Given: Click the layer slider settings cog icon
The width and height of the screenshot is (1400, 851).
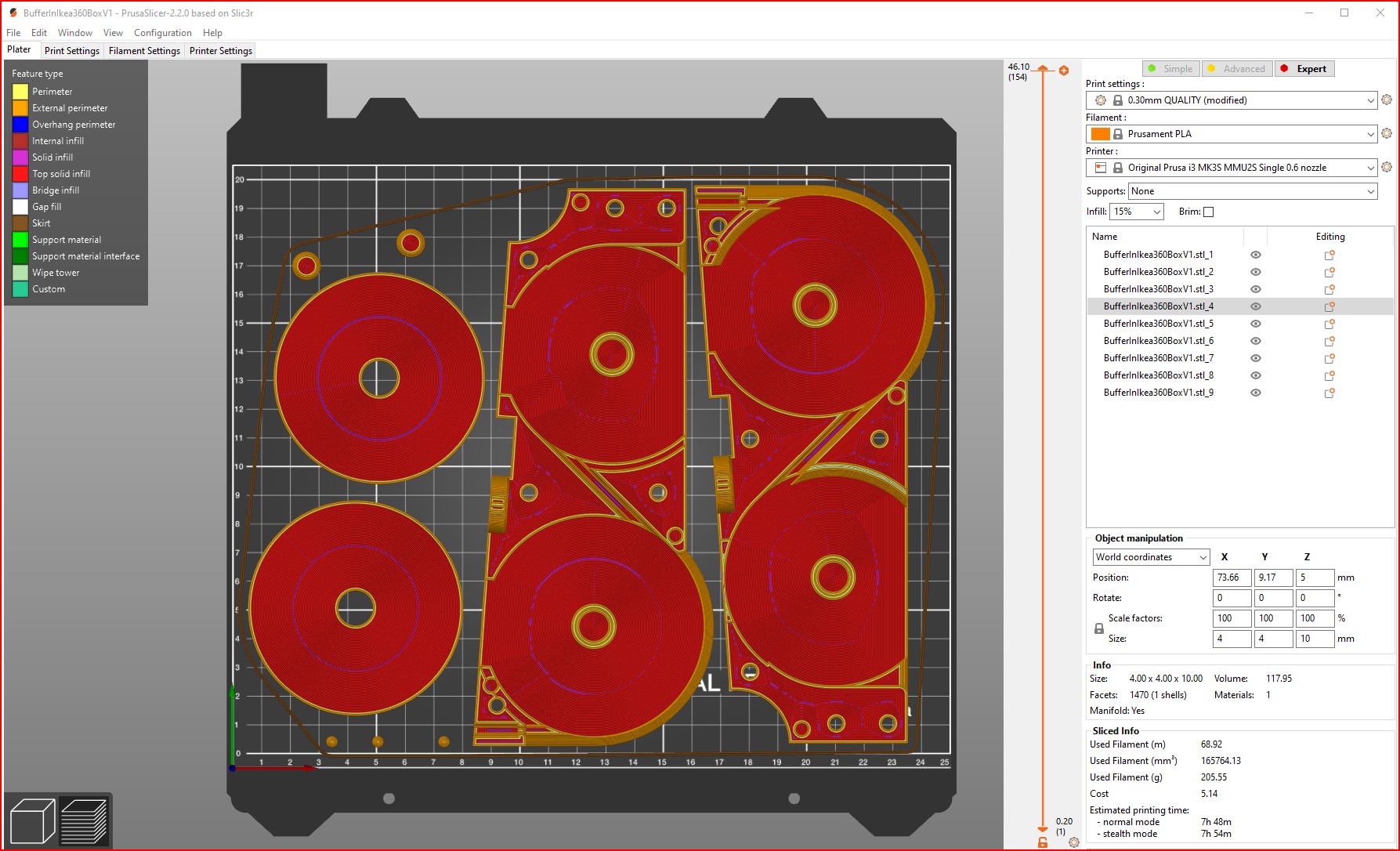Looking at the screenshot, I should point(1074,842).
